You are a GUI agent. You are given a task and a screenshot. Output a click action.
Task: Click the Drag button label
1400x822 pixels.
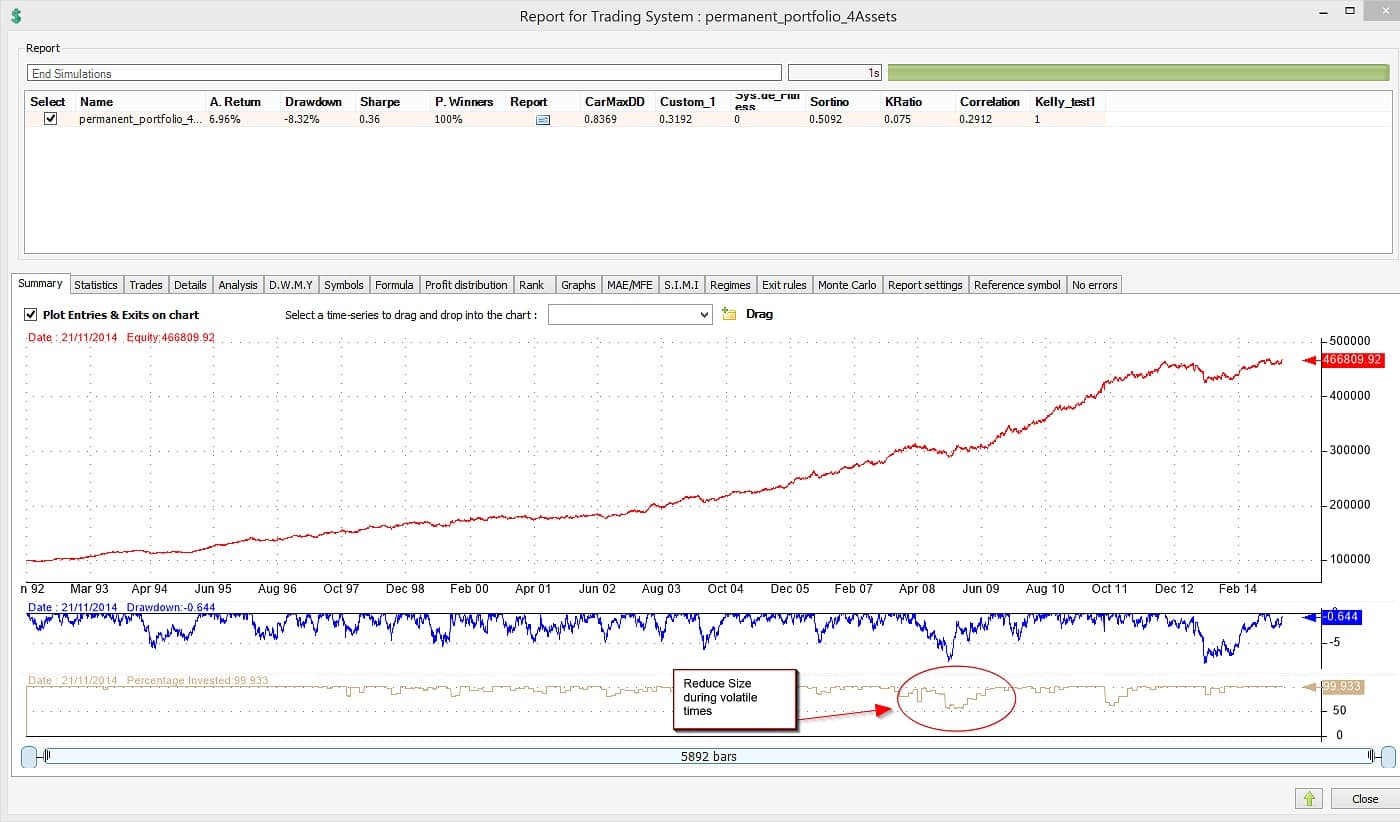click(x=759, y=314)
